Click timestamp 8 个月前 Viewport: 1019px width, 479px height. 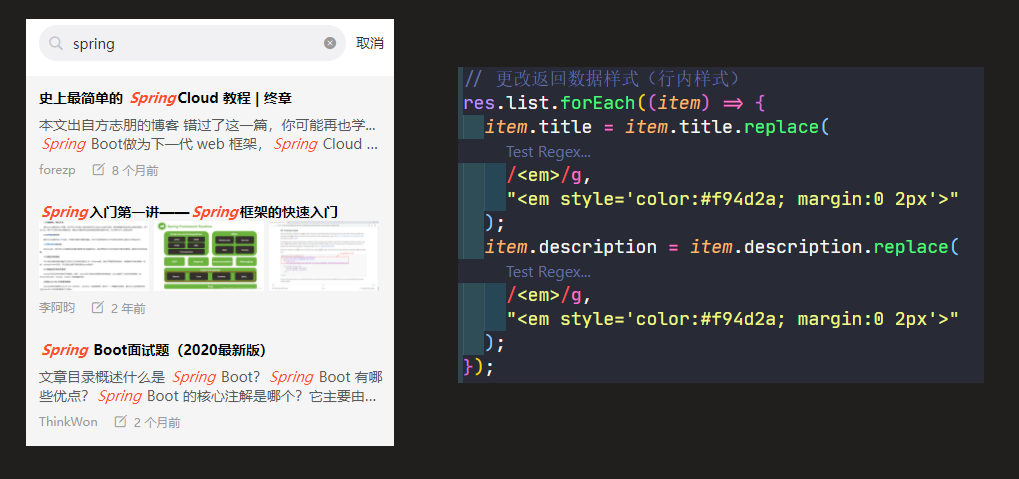pos(135,170)
